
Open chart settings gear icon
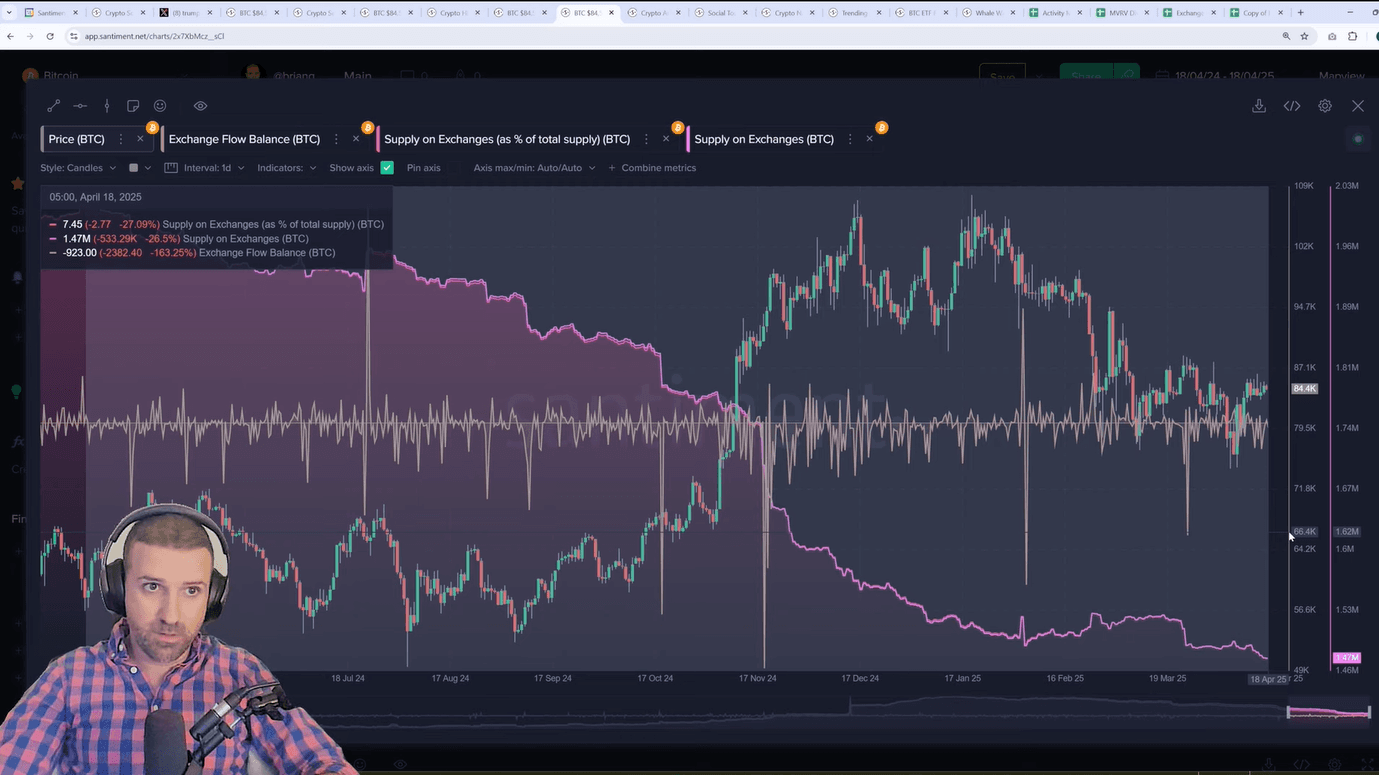(1325, 106)
